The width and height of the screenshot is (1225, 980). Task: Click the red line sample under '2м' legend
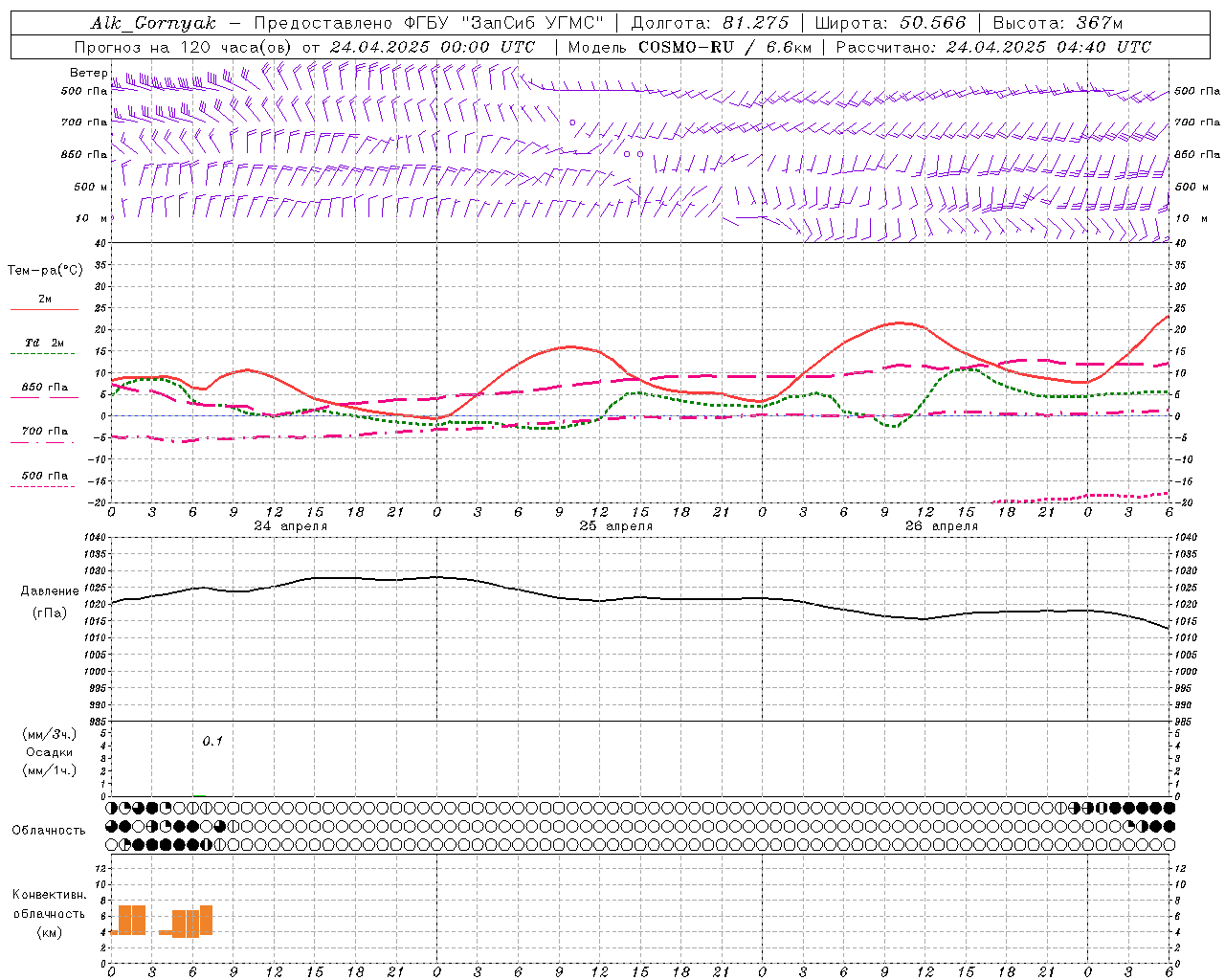(44, 310)
